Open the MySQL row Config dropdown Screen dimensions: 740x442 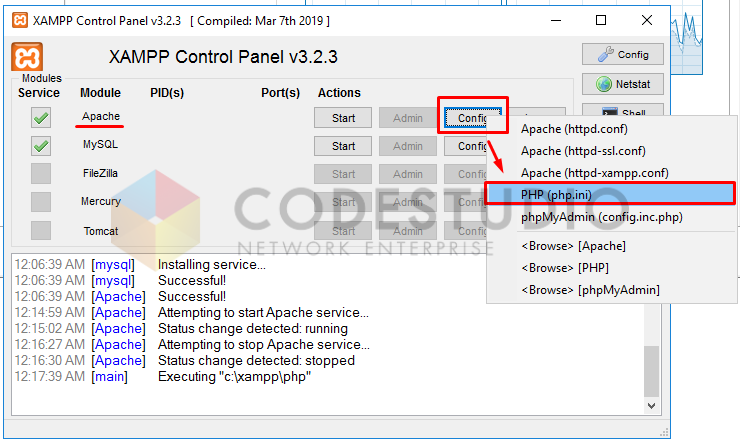coord(465,146)
